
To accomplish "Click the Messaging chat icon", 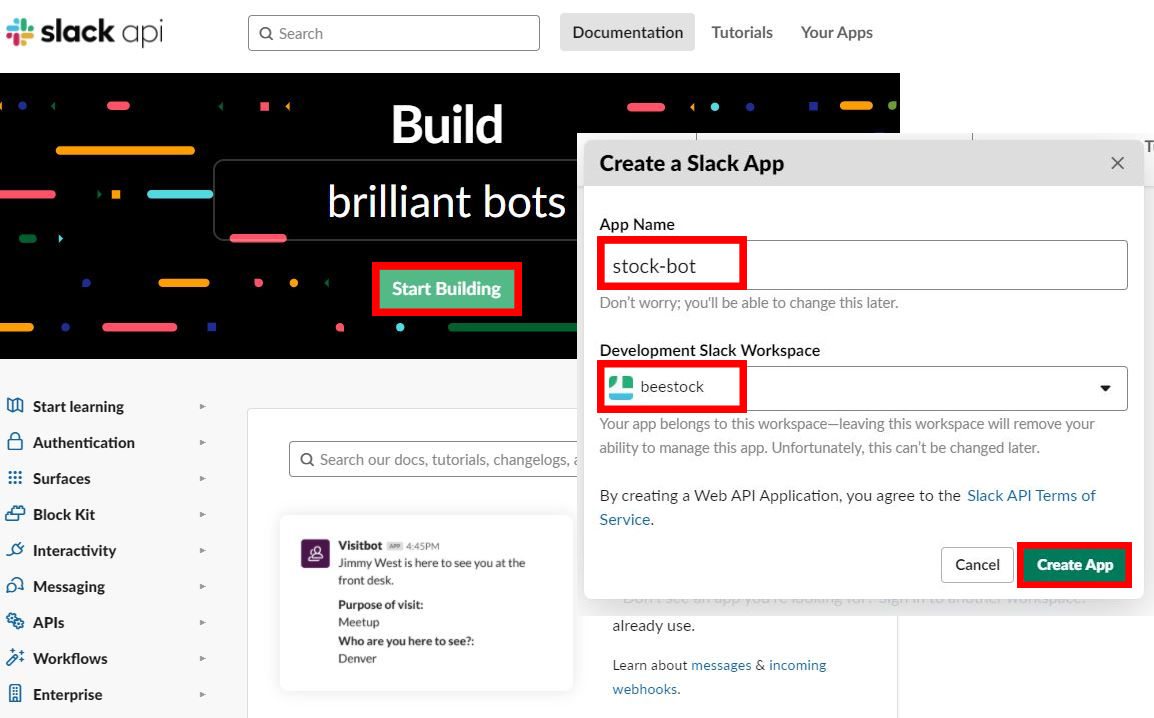I will [15, 586].
